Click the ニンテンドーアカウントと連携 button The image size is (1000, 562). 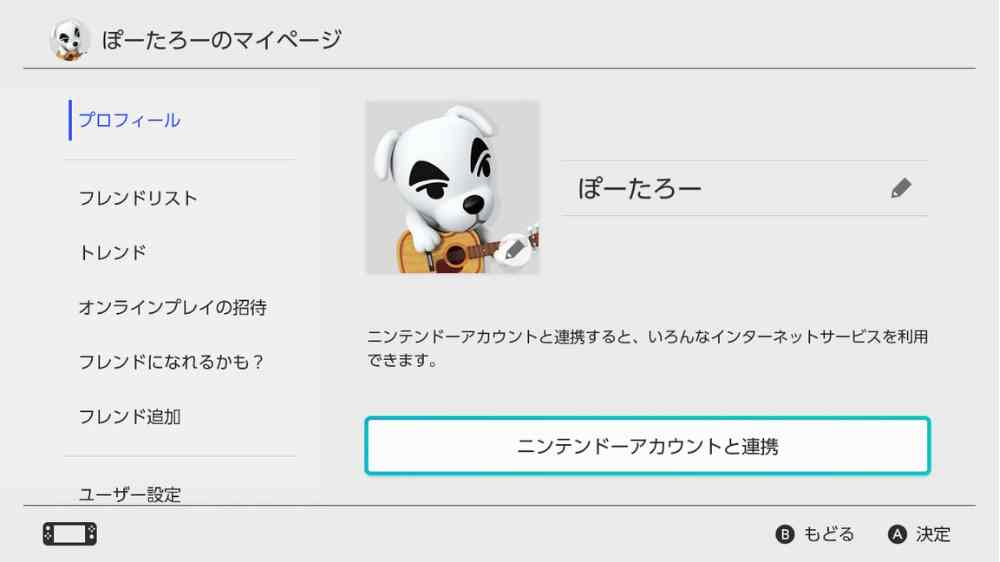(x=647, y=446)
